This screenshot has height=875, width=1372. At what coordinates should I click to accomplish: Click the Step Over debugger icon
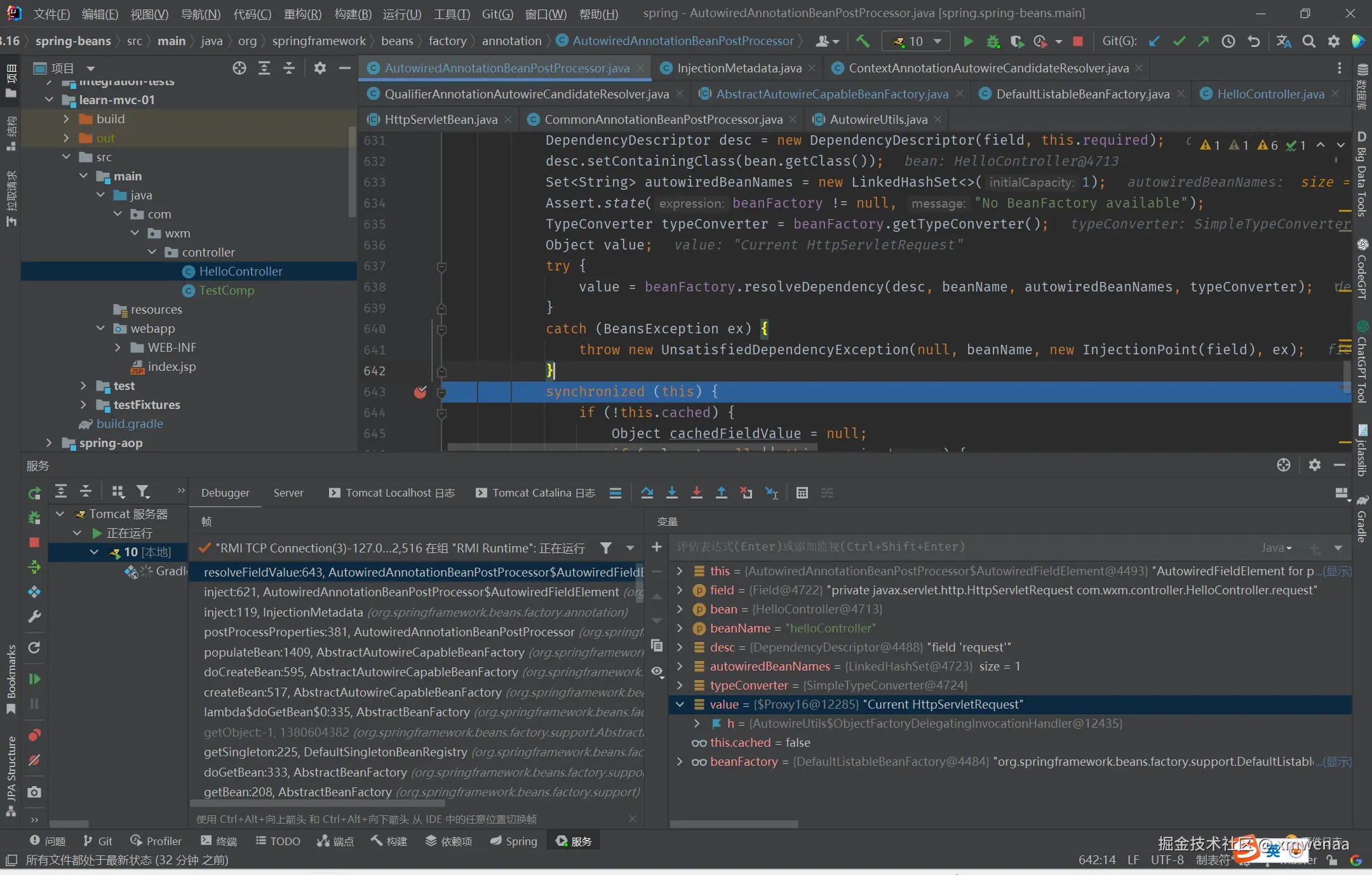click(647, 493)
